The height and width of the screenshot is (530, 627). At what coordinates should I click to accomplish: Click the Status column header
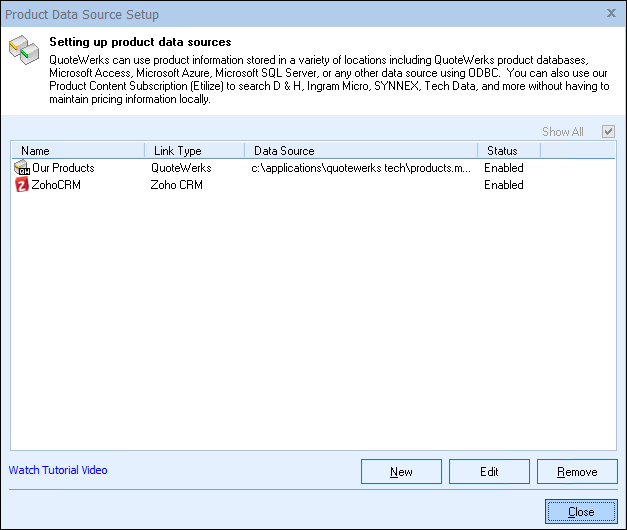508,151
